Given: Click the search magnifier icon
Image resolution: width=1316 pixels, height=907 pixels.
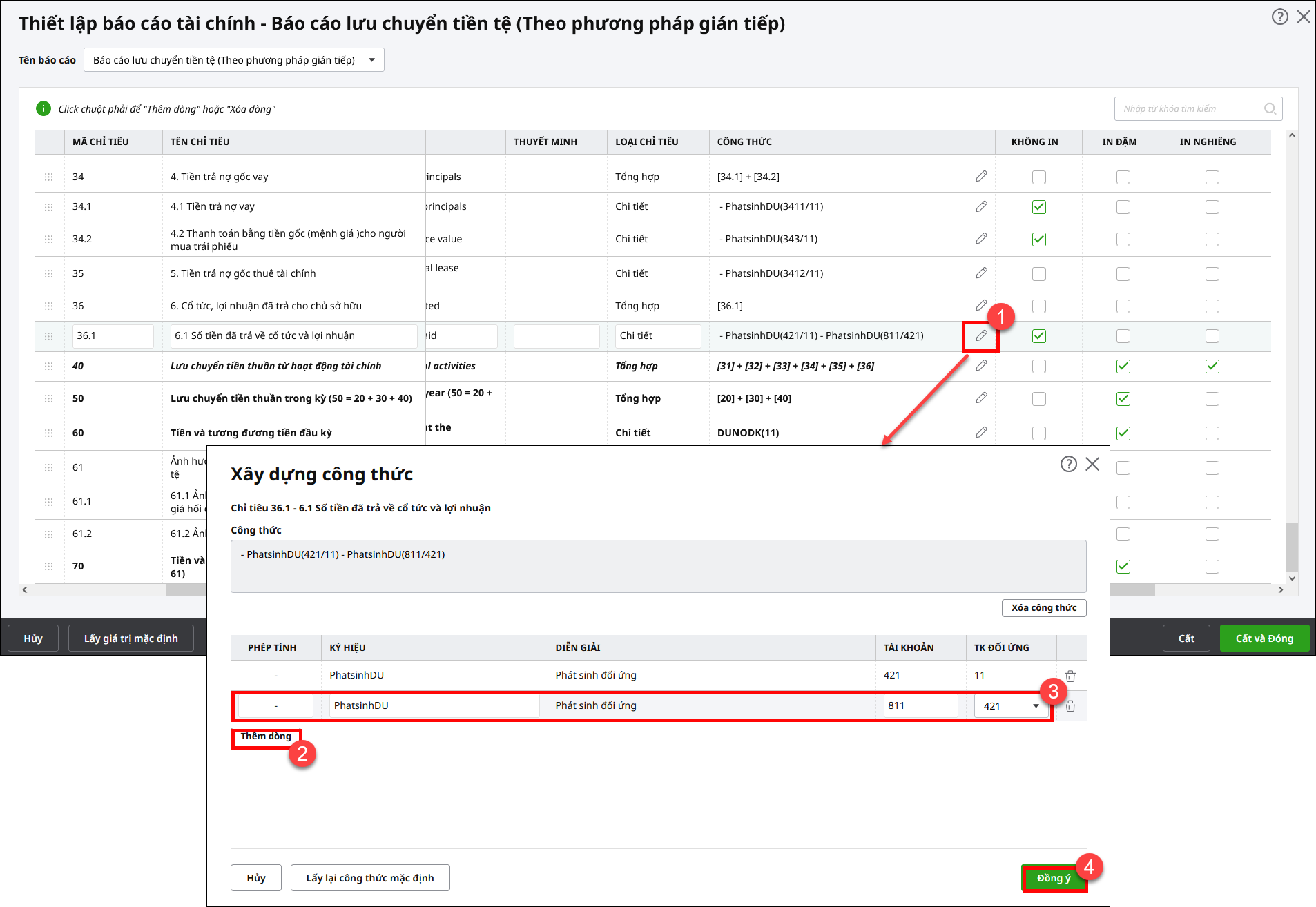Looking at the screenshot, I should click(1270, 109).
